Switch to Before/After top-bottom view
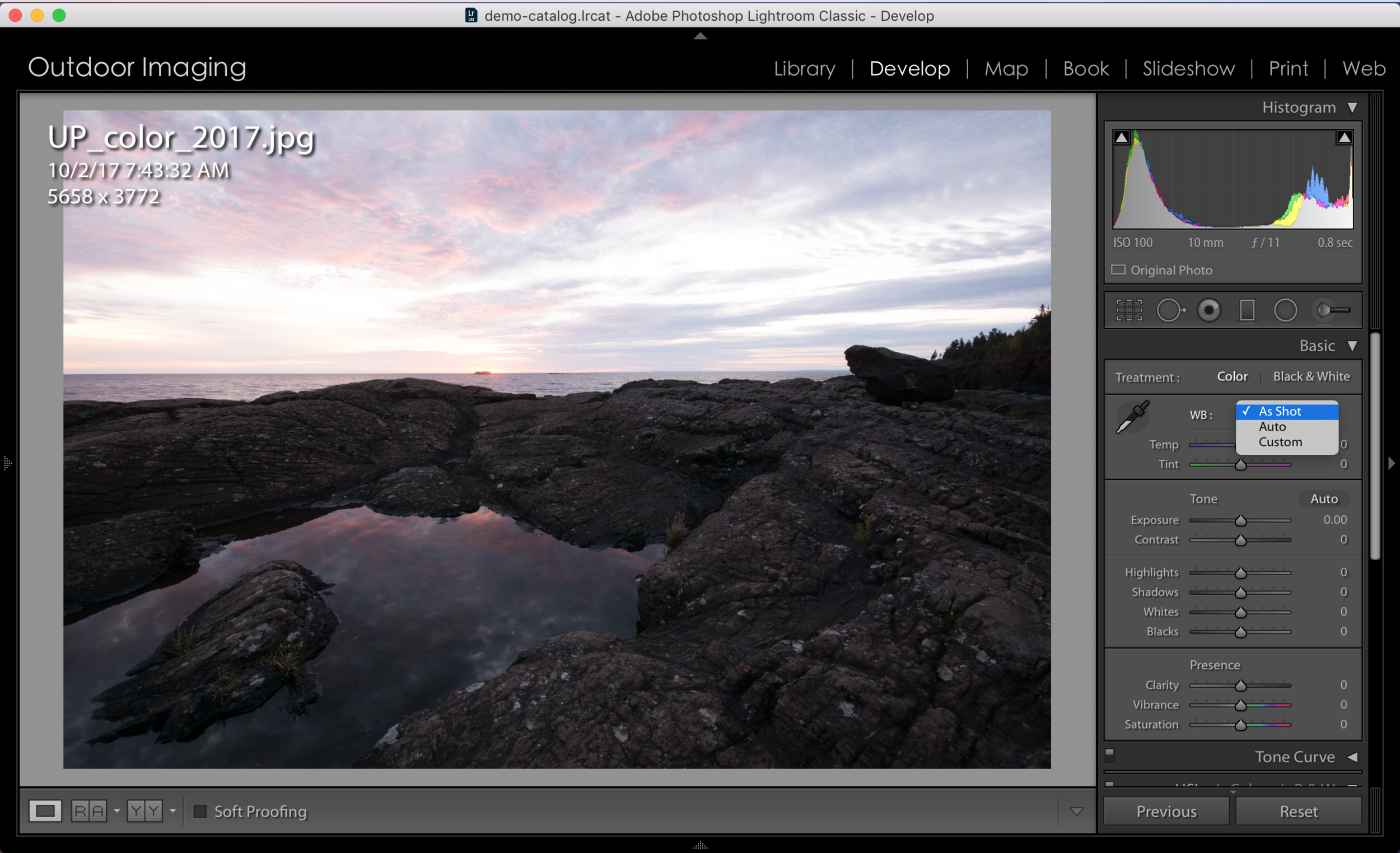1400x853 pixels. click(x=144, y=811)
